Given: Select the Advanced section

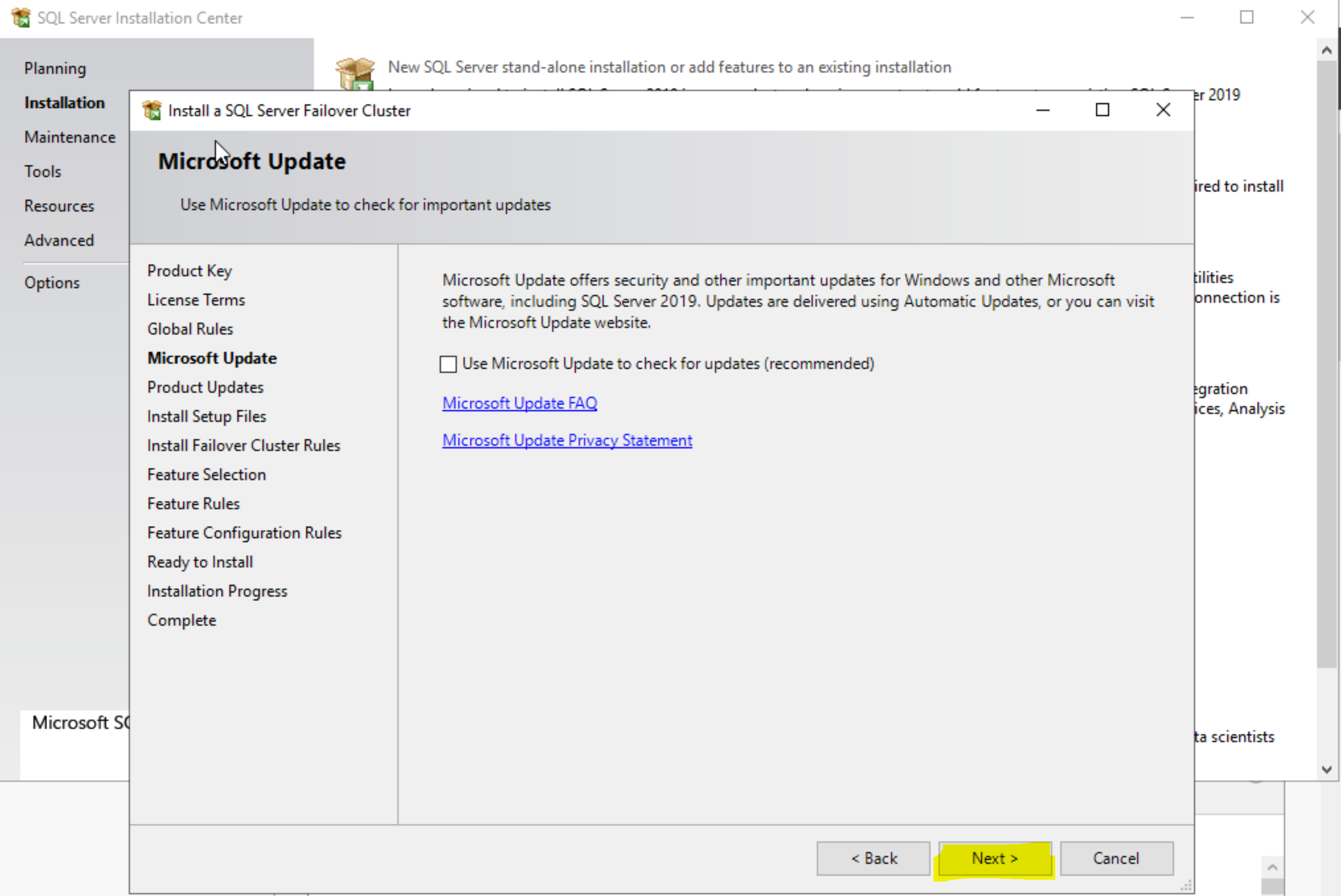Looking at the screenshot, I should click(x=59, y=241).
